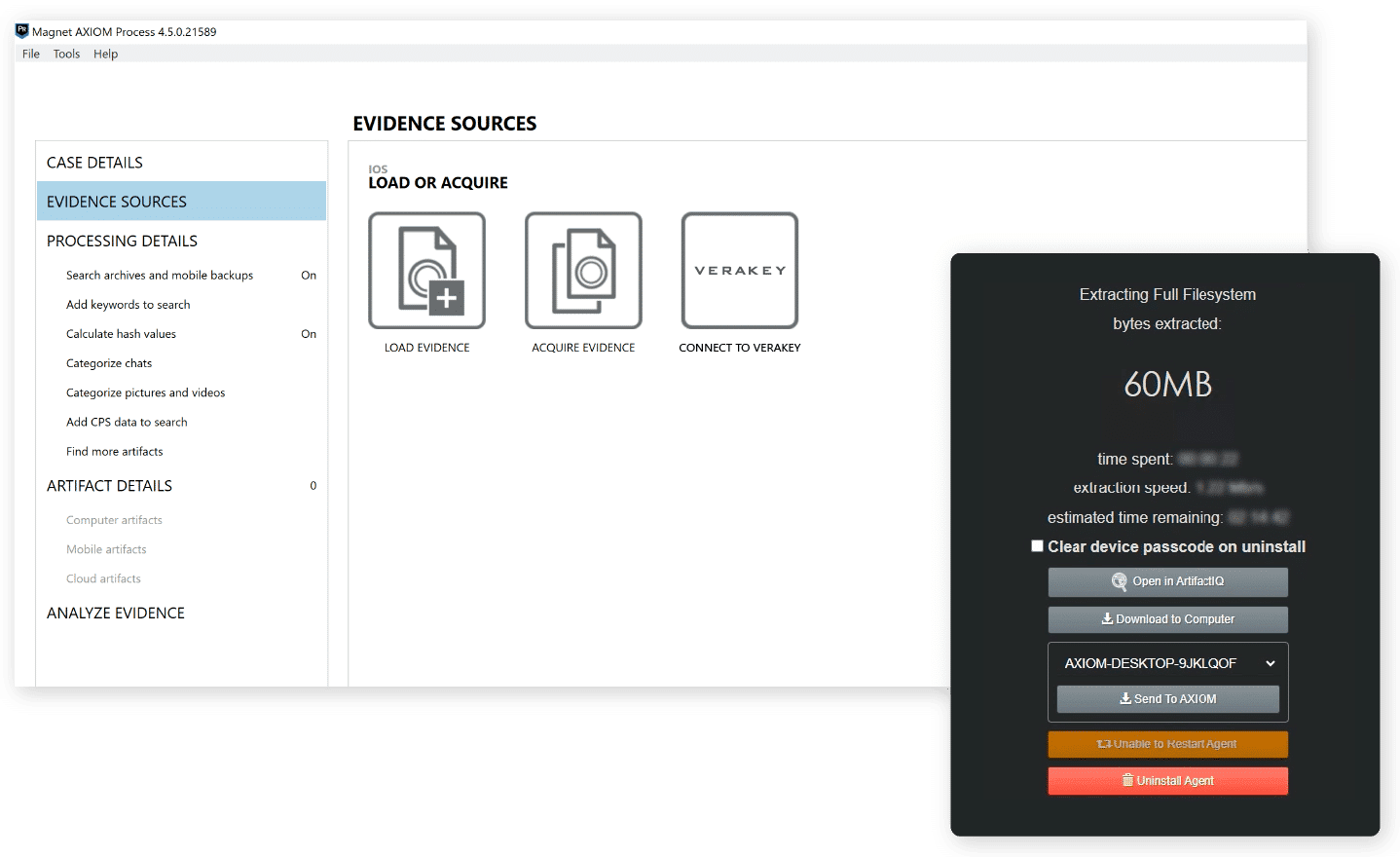The width and height of the screenshot is (1400, 857).
Task: Select Computer artifacts item
Action: pos(114,520)
